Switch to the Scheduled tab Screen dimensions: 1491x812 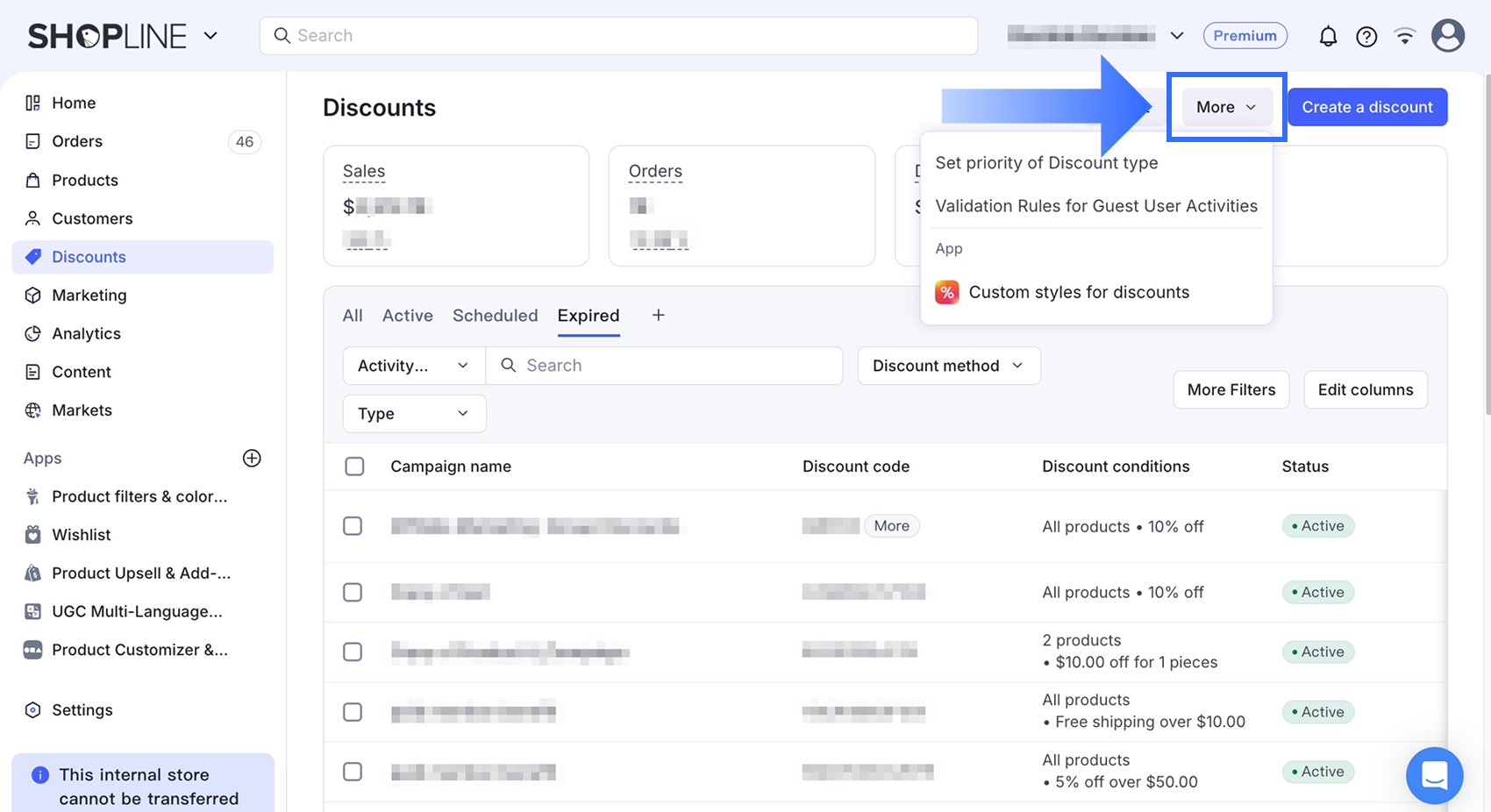point(496,316)
